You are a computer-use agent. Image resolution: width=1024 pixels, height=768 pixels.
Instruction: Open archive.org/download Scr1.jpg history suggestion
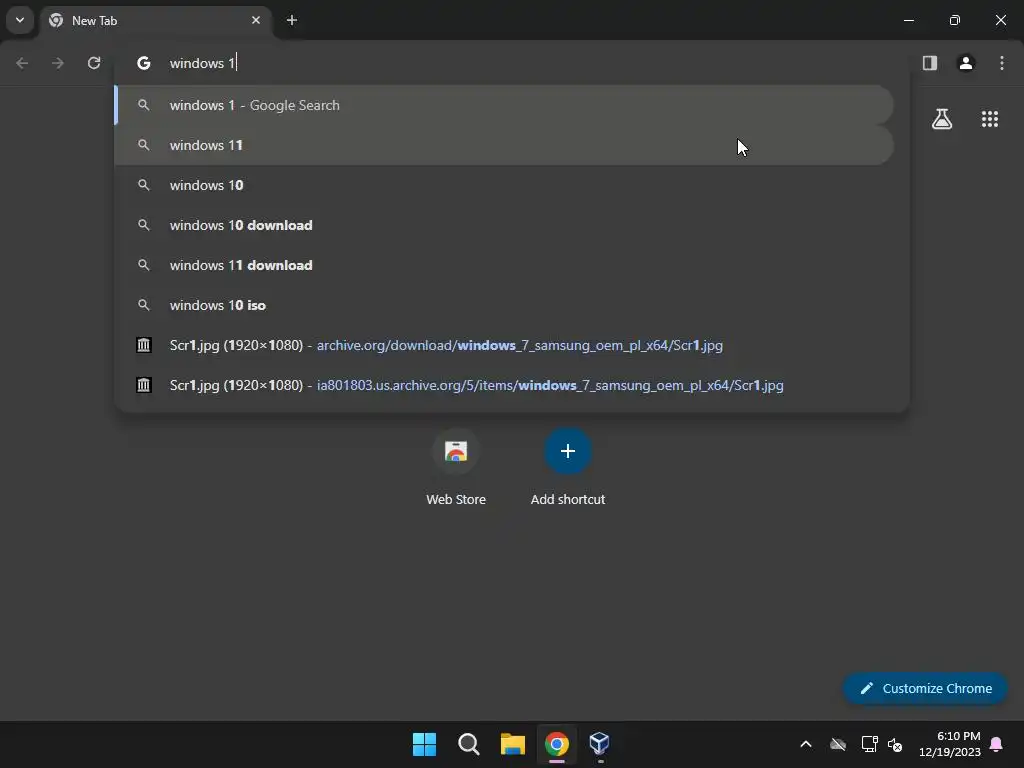[x=504, y=345]
